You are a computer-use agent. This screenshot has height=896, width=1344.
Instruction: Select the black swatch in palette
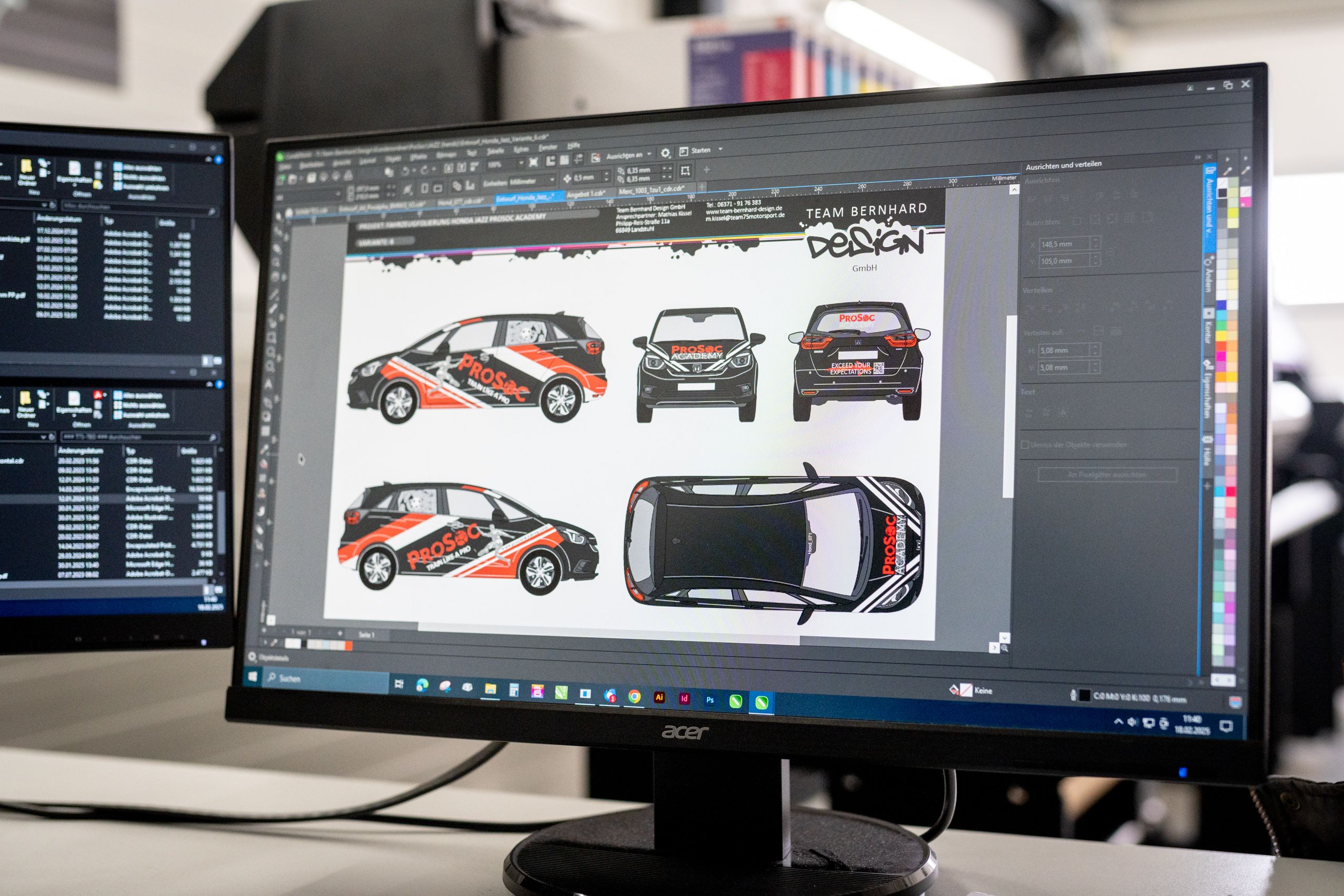(1223, 192)
